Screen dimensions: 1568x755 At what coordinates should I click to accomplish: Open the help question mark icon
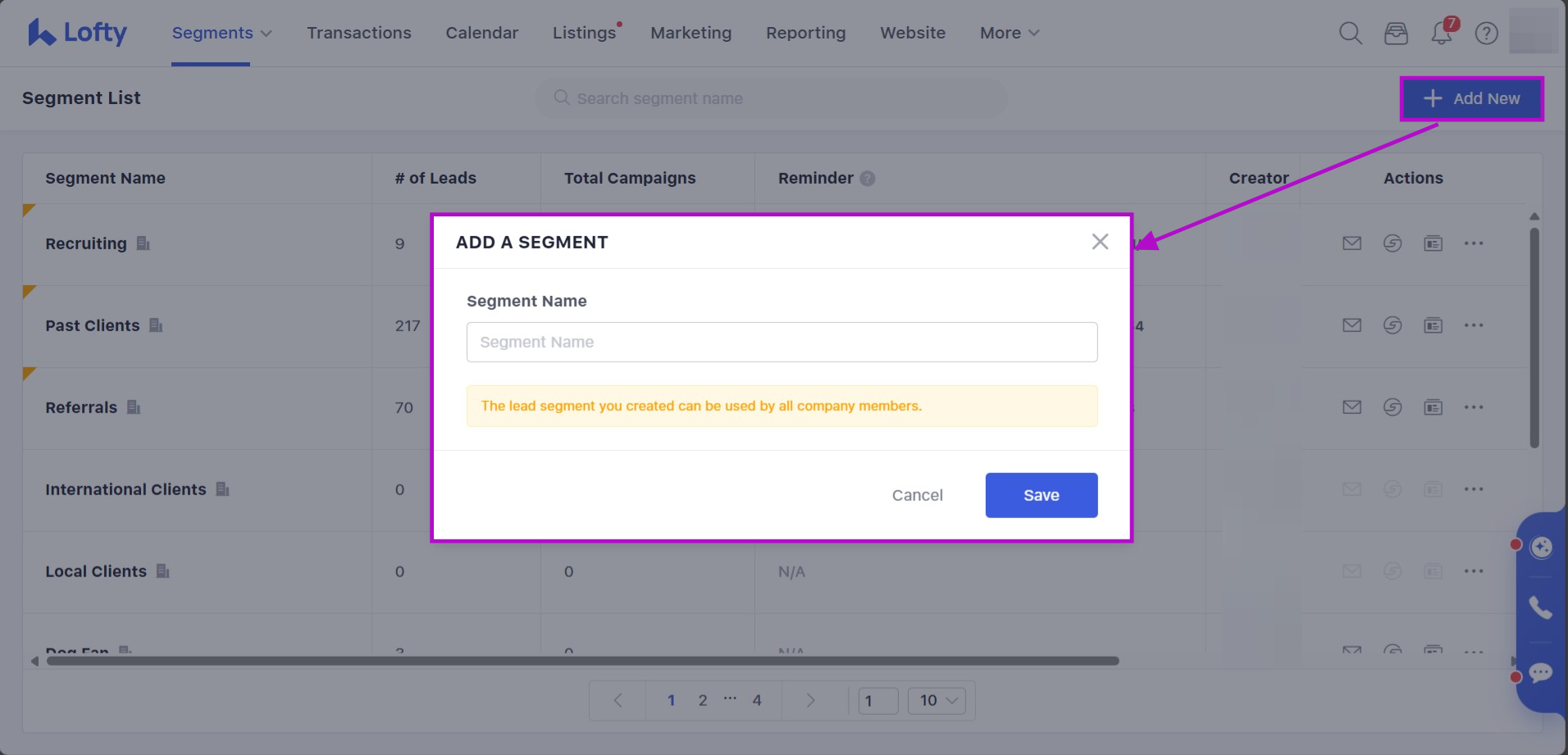(x=1486, y=33)
